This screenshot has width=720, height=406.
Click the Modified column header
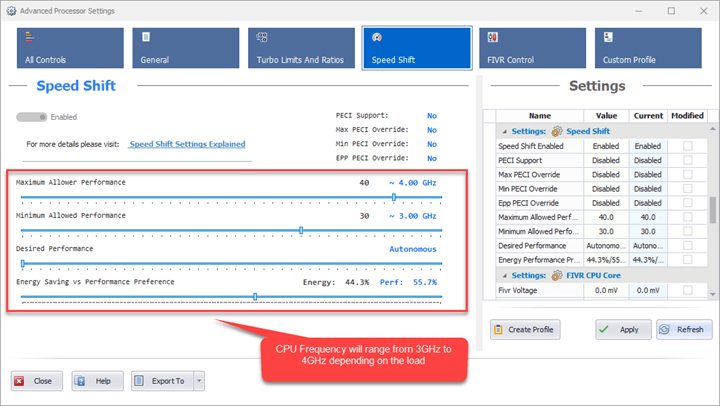[687, 116]
